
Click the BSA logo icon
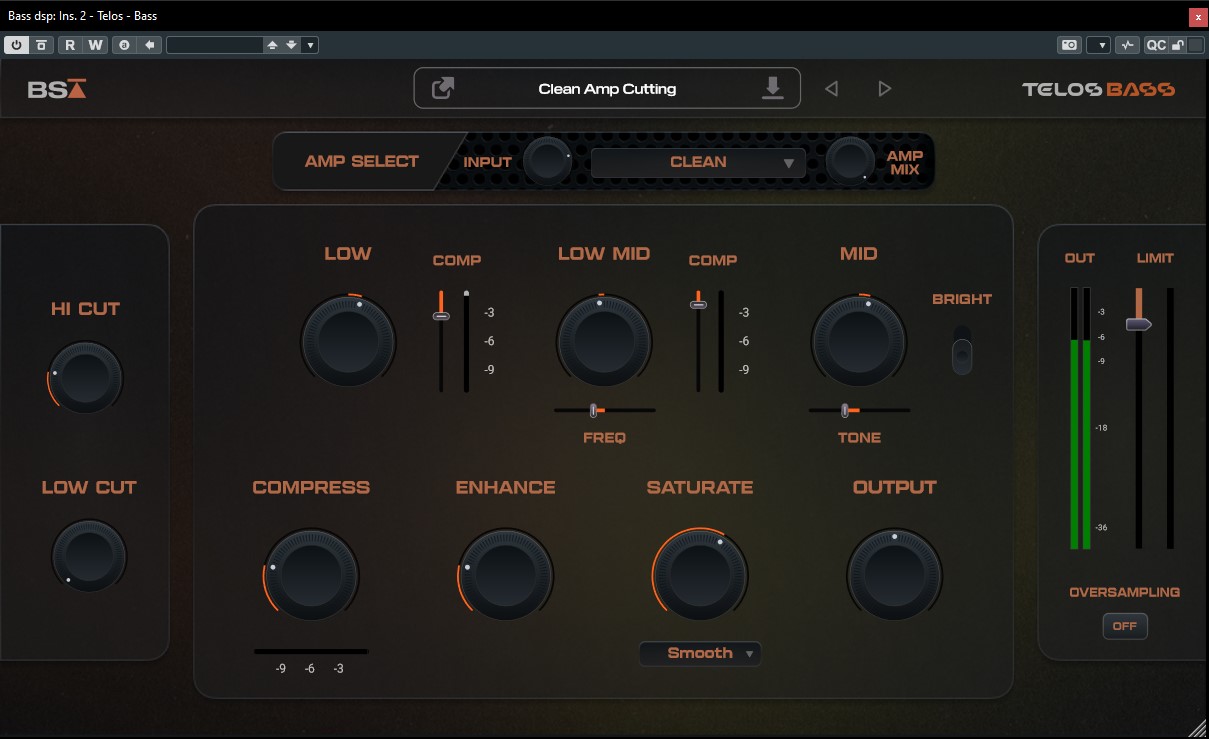pyautogui.click(x=57, y=89)
